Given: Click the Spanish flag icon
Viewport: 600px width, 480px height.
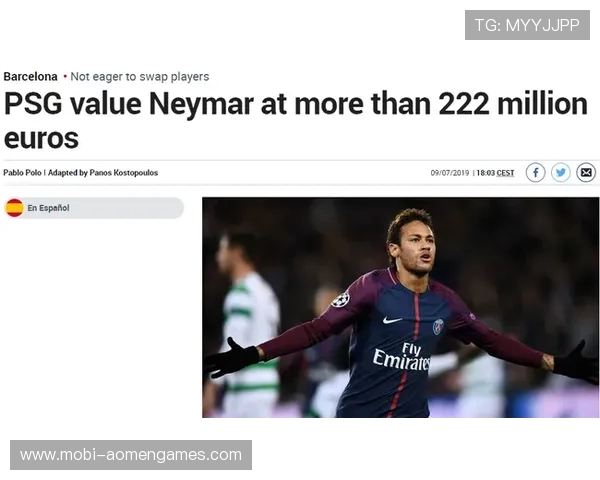Looking at the screenshot, I should [15, 208].
